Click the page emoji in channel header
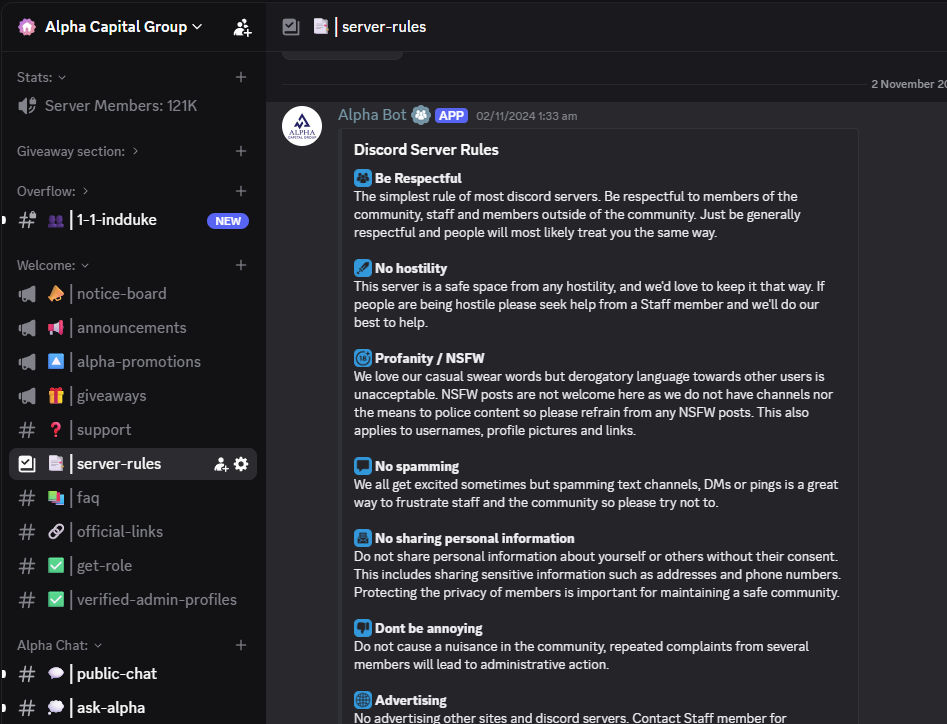Viewport: 947px width, 724px height. point(321,27)
